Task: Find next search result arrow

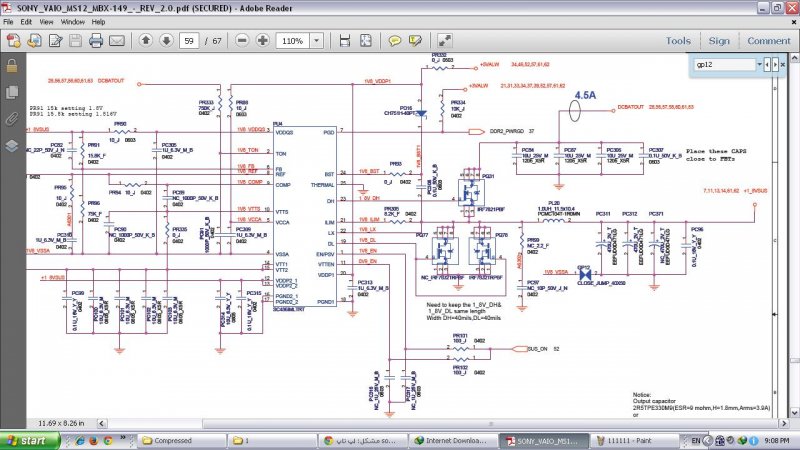Action: click(x=775, y=65)
